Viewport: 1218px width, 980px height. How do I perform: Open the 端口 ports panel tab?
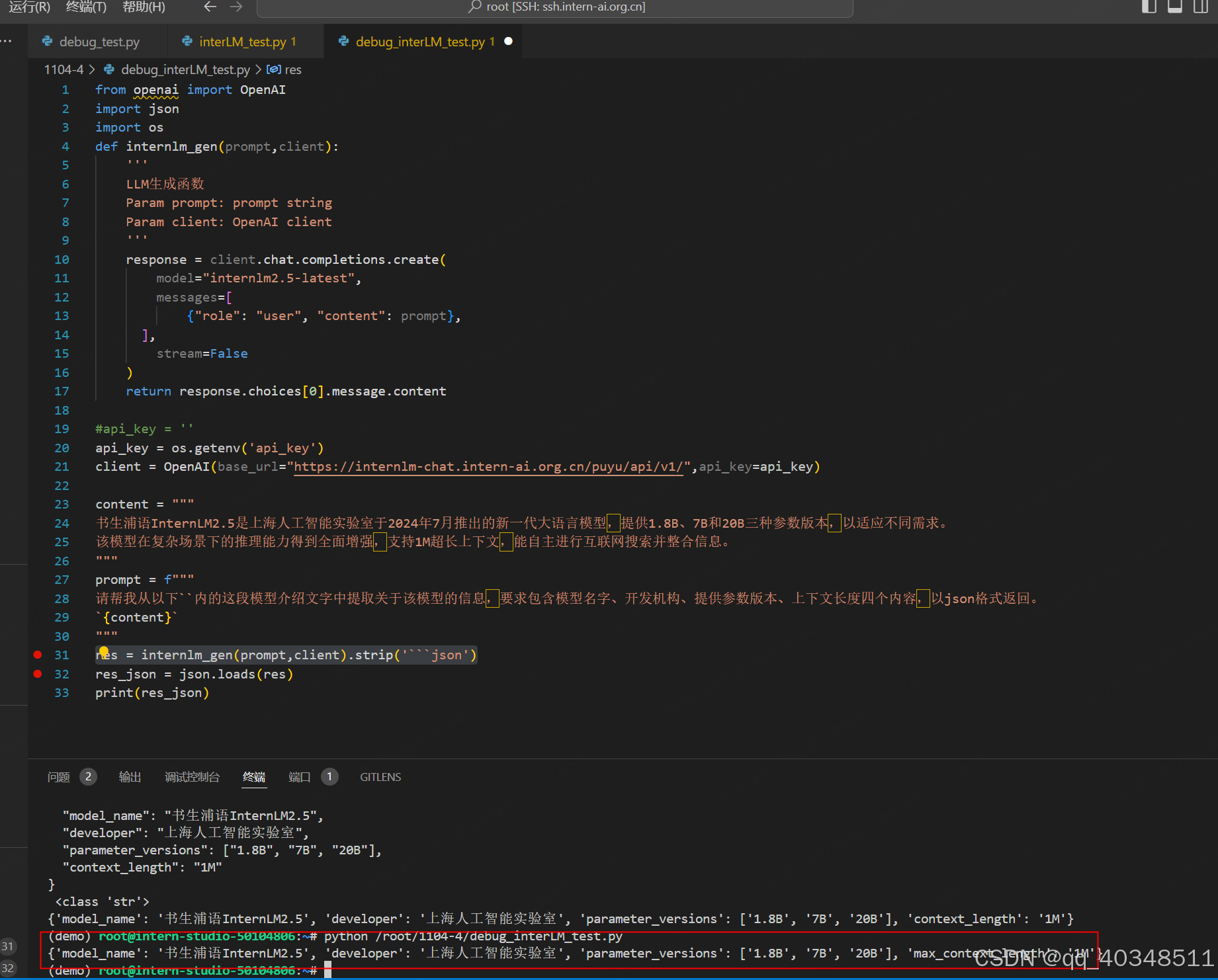point(300,777)
